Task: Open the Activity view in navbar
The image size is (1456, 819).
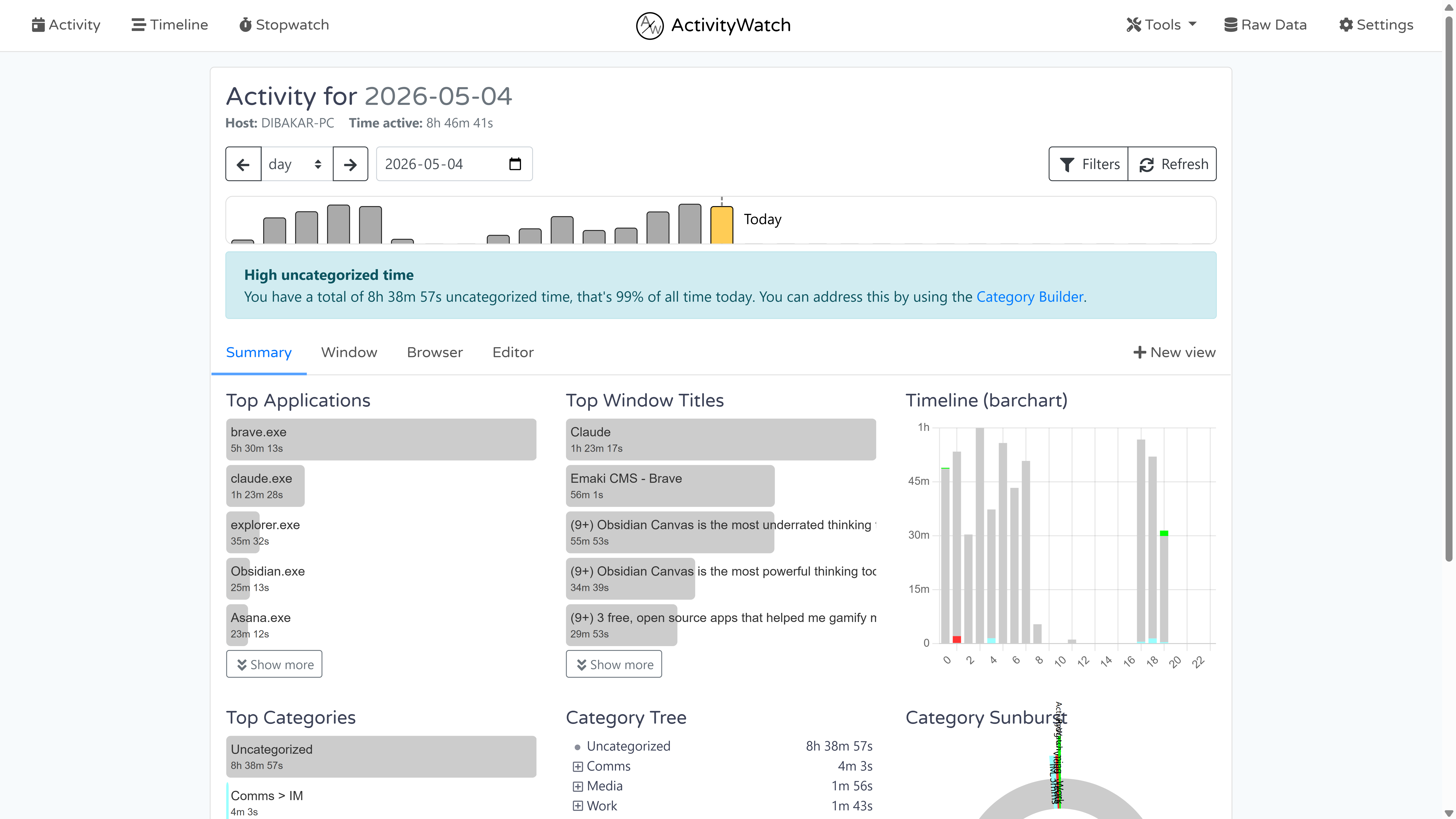Action: pyautogui.click(x=66, y=25)
